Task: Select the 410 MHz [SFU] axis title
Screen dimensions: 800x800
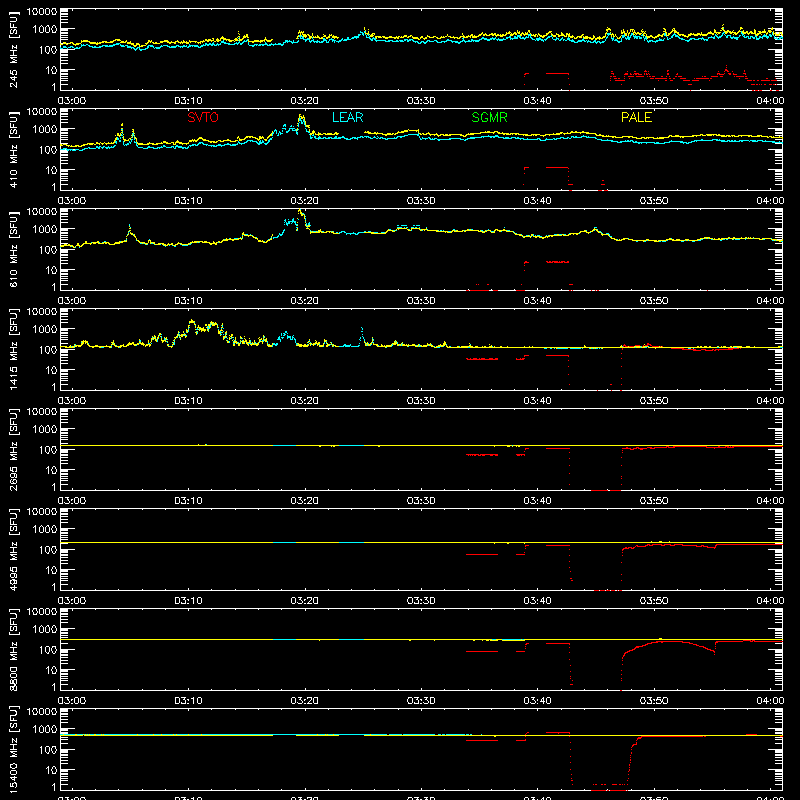Action: click(14, 149)
